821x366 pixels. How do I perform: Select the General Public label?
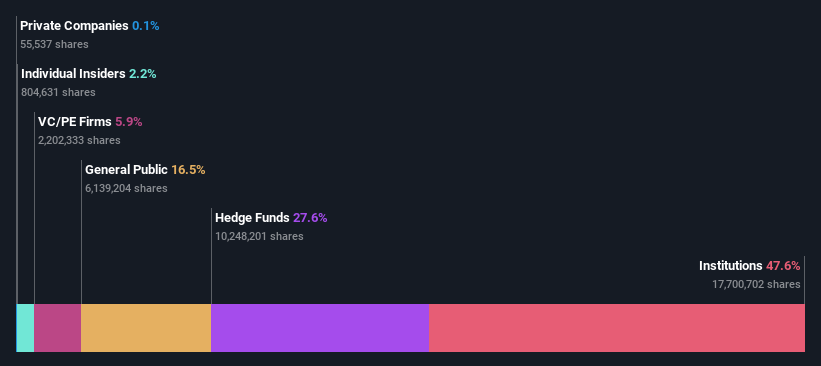click(x=127, y=170)
